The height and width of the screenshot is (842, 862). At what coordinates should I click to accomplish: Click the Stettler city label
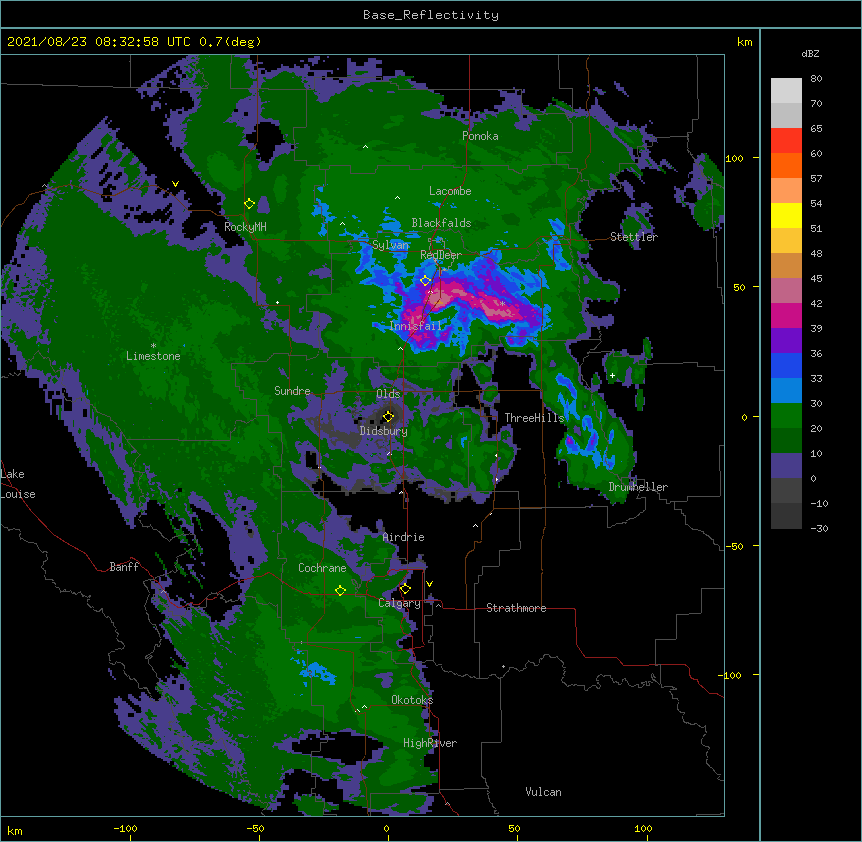(634, 237)
